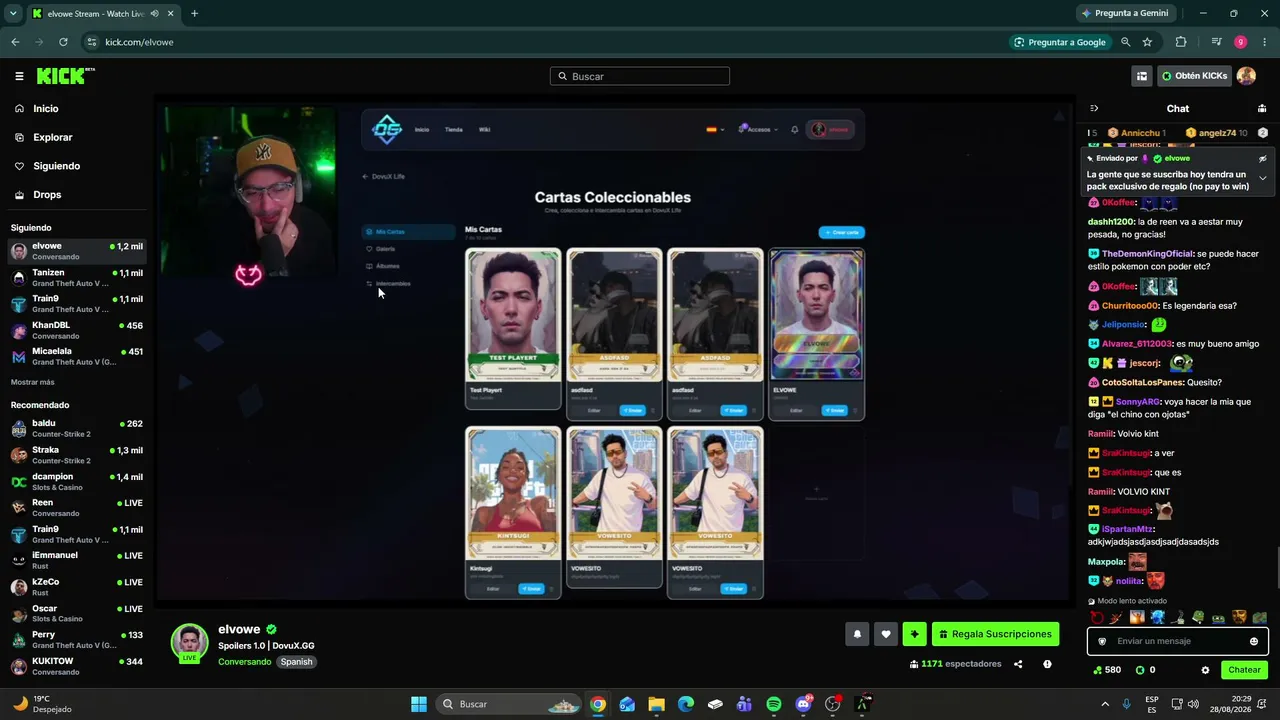The width and height of the screenshot is (1280, 720).
Task: Open the Kick hamburger sidebar menu
Action: (19, 76)
